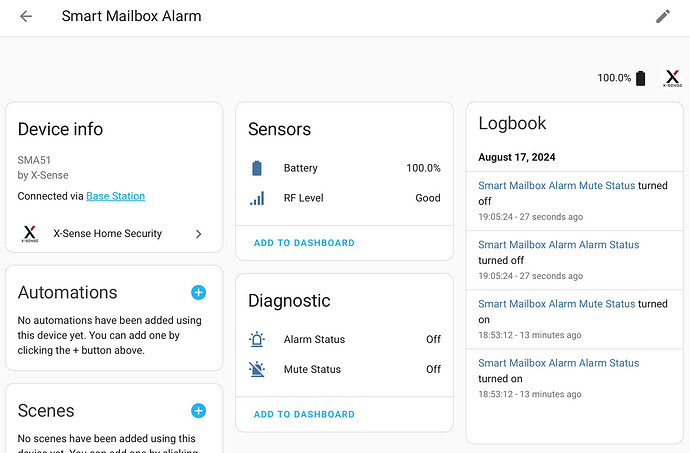Expand X-Sense Home Security chevron
Image resolution: width=690 pixels, height=453 pixels.
198,234
